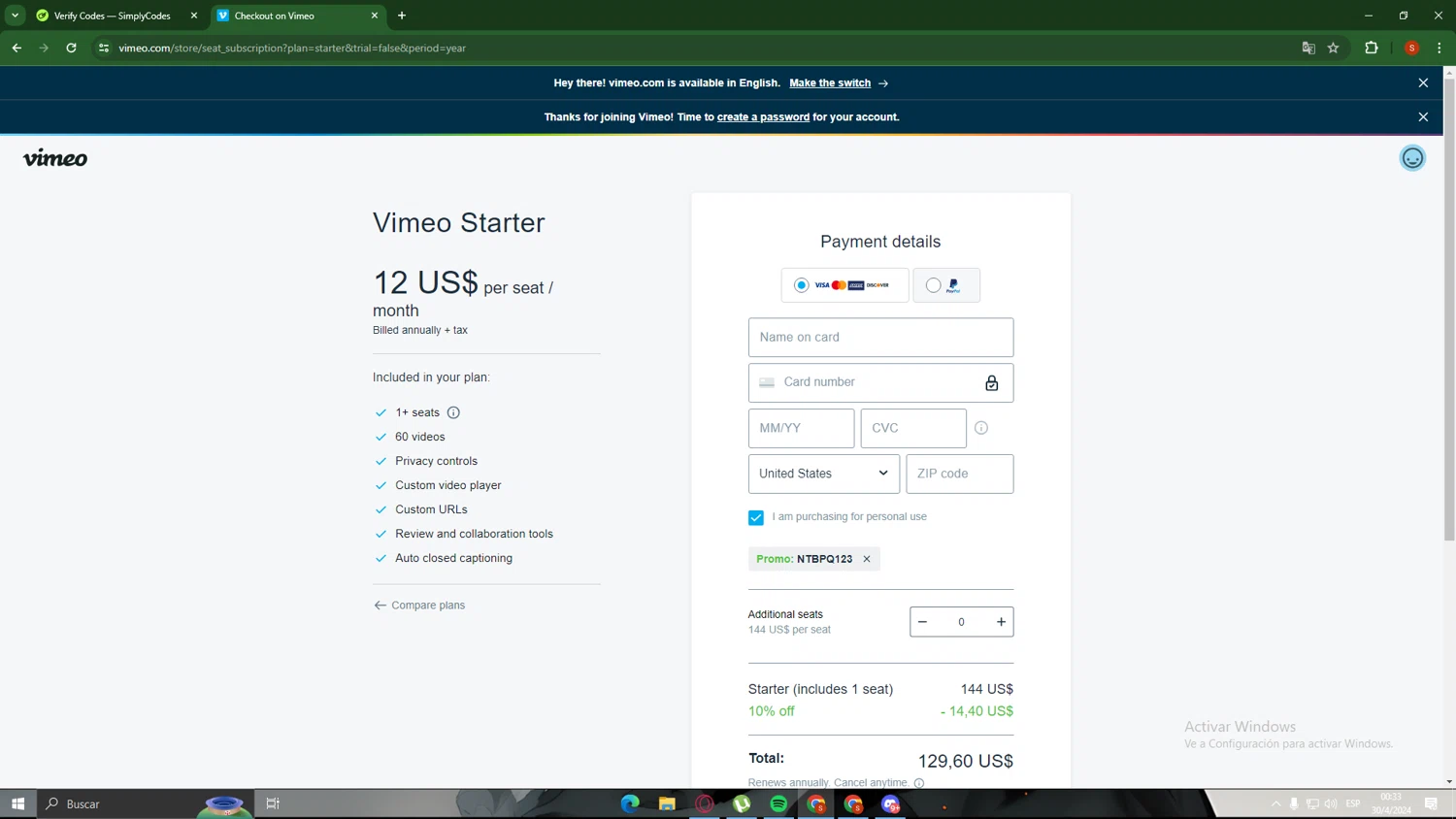Viewport: 1456px width, 819px height.
Task: Open the Chrome three-dot menu
Action: coord(1439,48)
